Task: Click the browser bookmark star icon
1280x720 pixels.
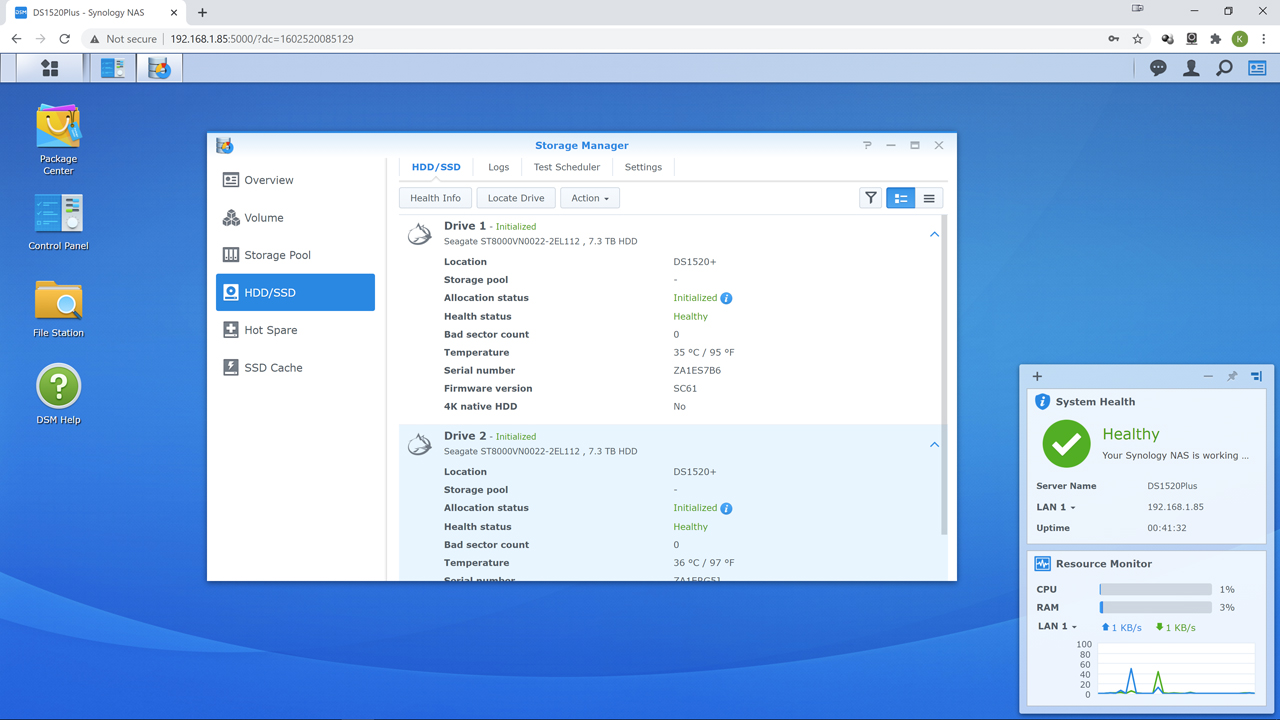Action: pos(1138,39)
